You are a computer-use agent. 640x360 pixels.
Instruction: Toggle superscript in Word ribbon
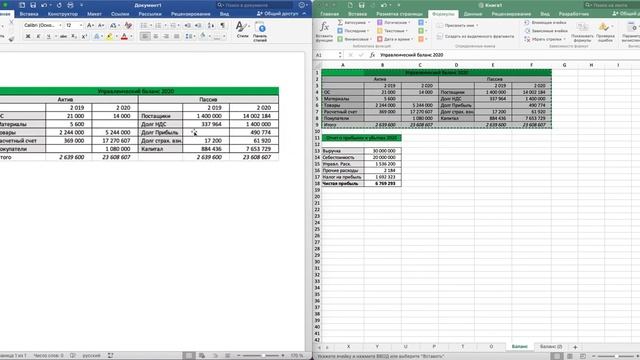point(84,36)
